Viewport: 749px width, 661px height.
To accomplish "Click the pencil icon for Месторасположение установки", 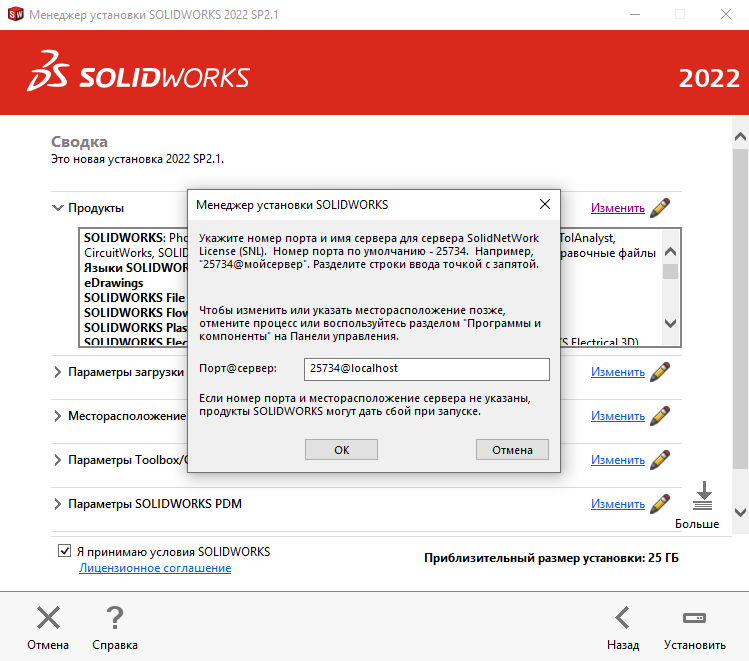I will point(660,416).
